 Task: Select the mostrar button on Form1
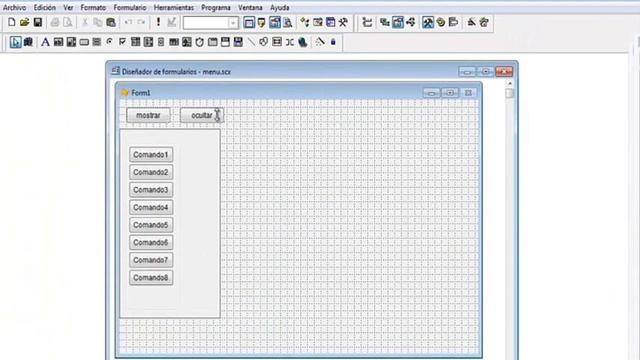[x=148, y=116]
